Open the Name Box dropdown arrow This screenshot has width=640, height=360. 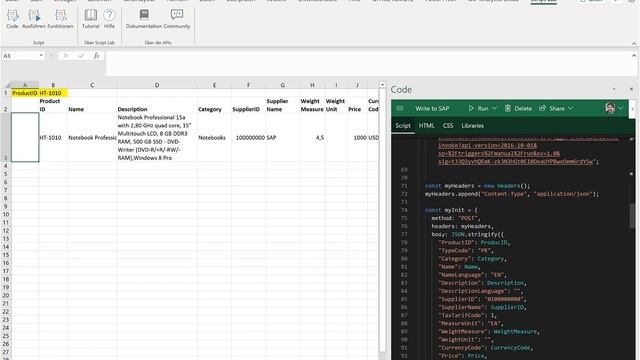41,56
